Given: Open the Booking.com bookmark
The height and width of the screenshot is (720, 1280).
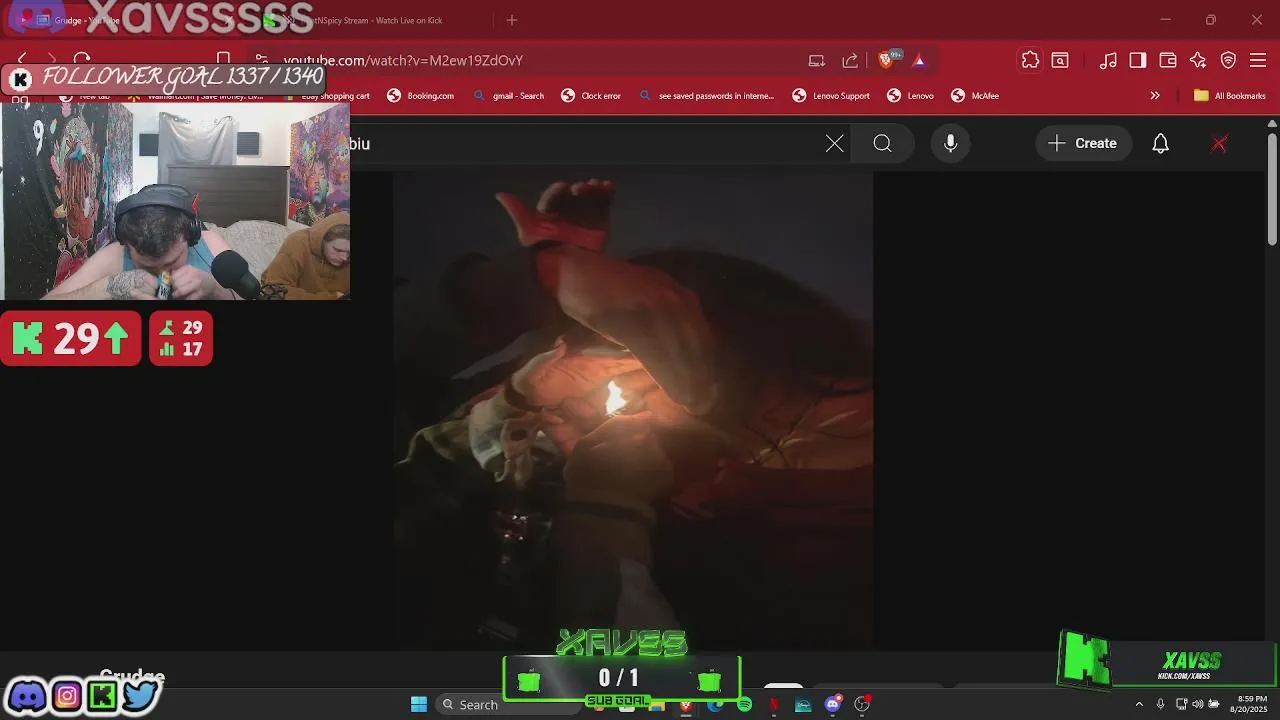Looking at the screenshot, I should click(421, 96).
